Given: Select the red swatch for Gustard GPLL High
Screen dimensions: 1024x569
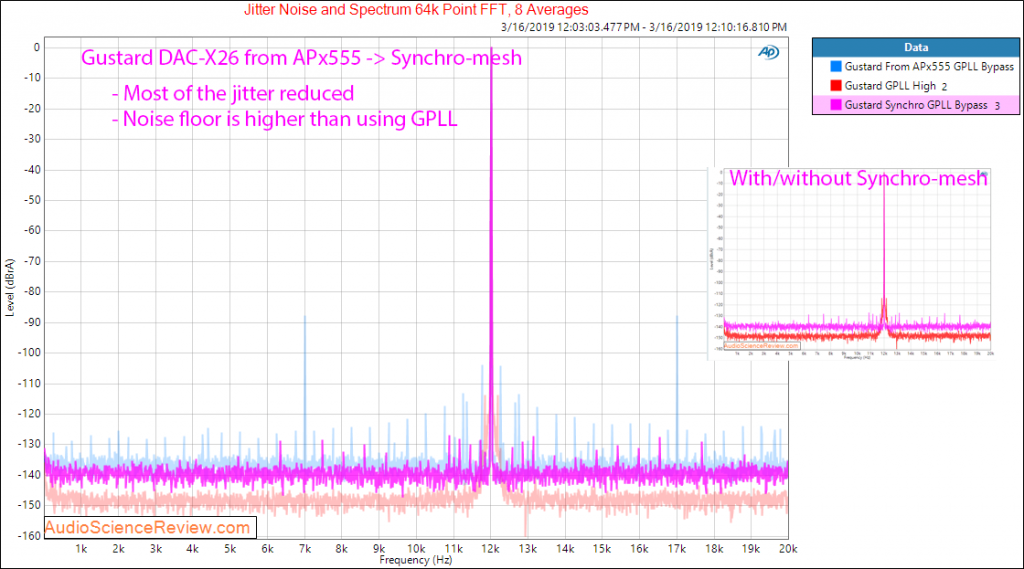Looking at the screenshot, I should click(x=836, y=86).
